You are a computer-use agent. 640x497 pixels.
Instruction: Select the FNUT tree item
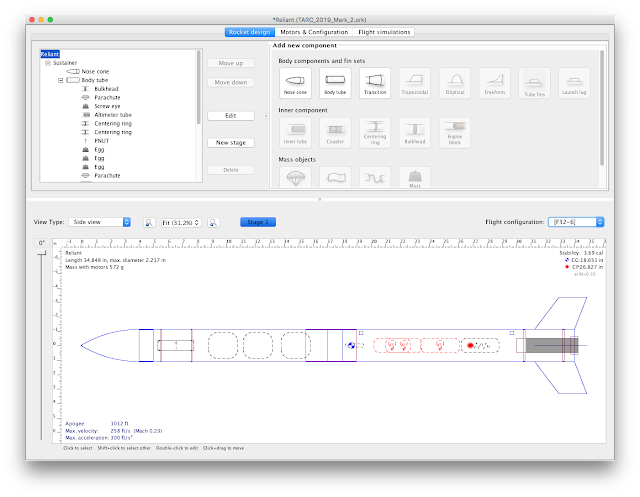pos(102,141)
